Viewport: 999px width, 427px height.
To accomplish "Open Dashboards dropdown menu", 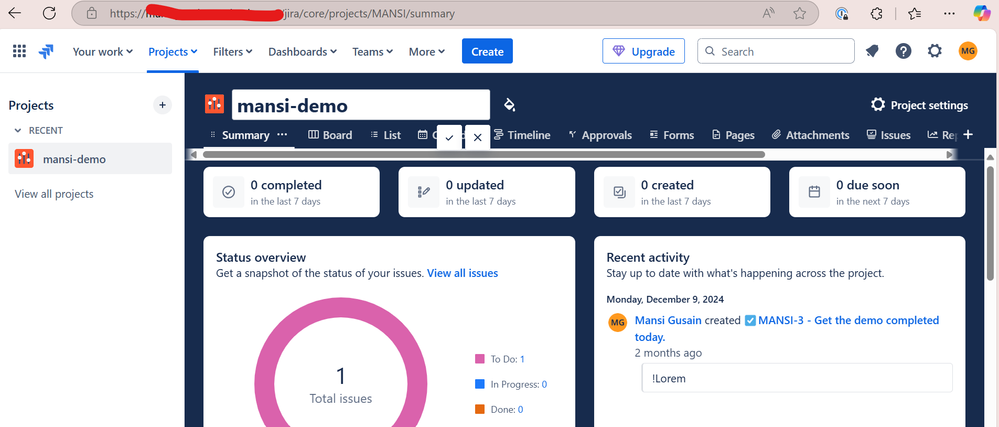I will [x=302, y=52].
